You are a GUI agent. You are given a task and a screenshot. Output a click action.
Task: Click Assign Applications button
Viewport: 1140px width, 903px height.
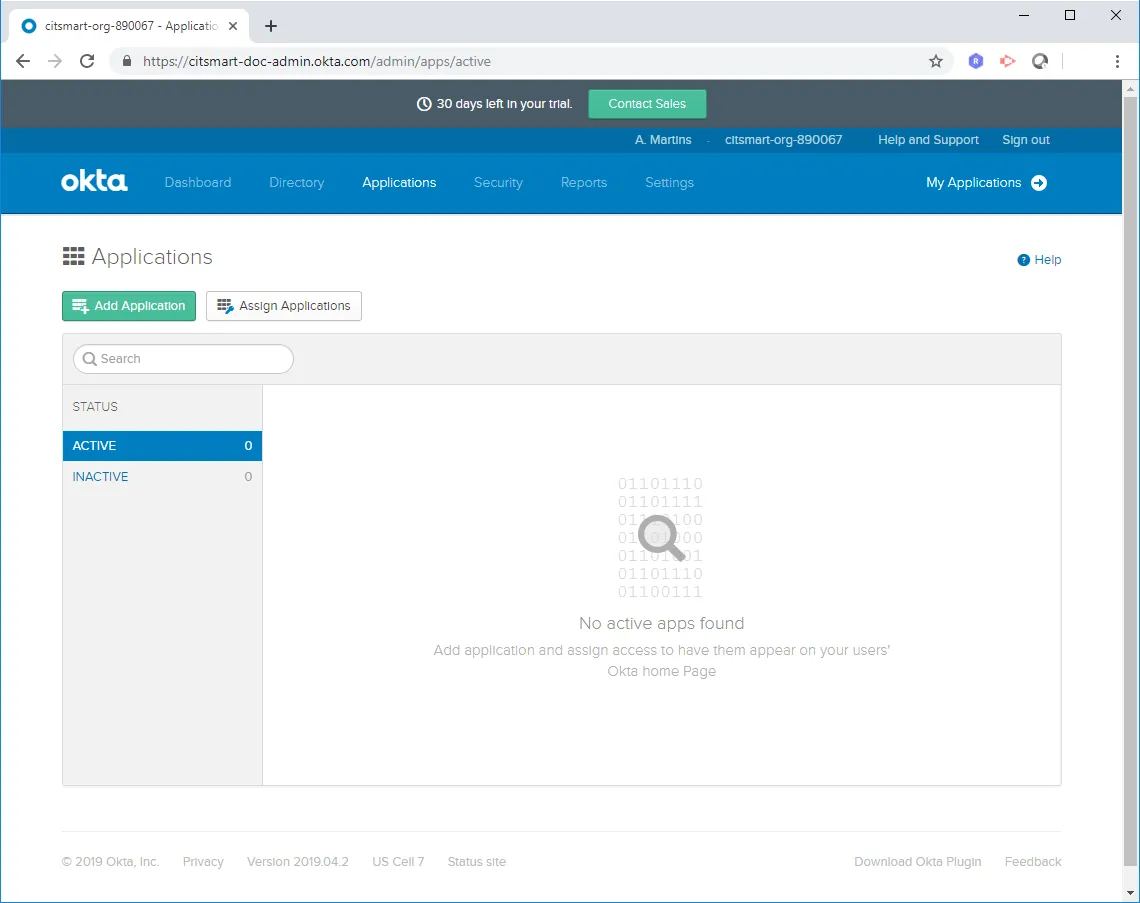[284, 306]
